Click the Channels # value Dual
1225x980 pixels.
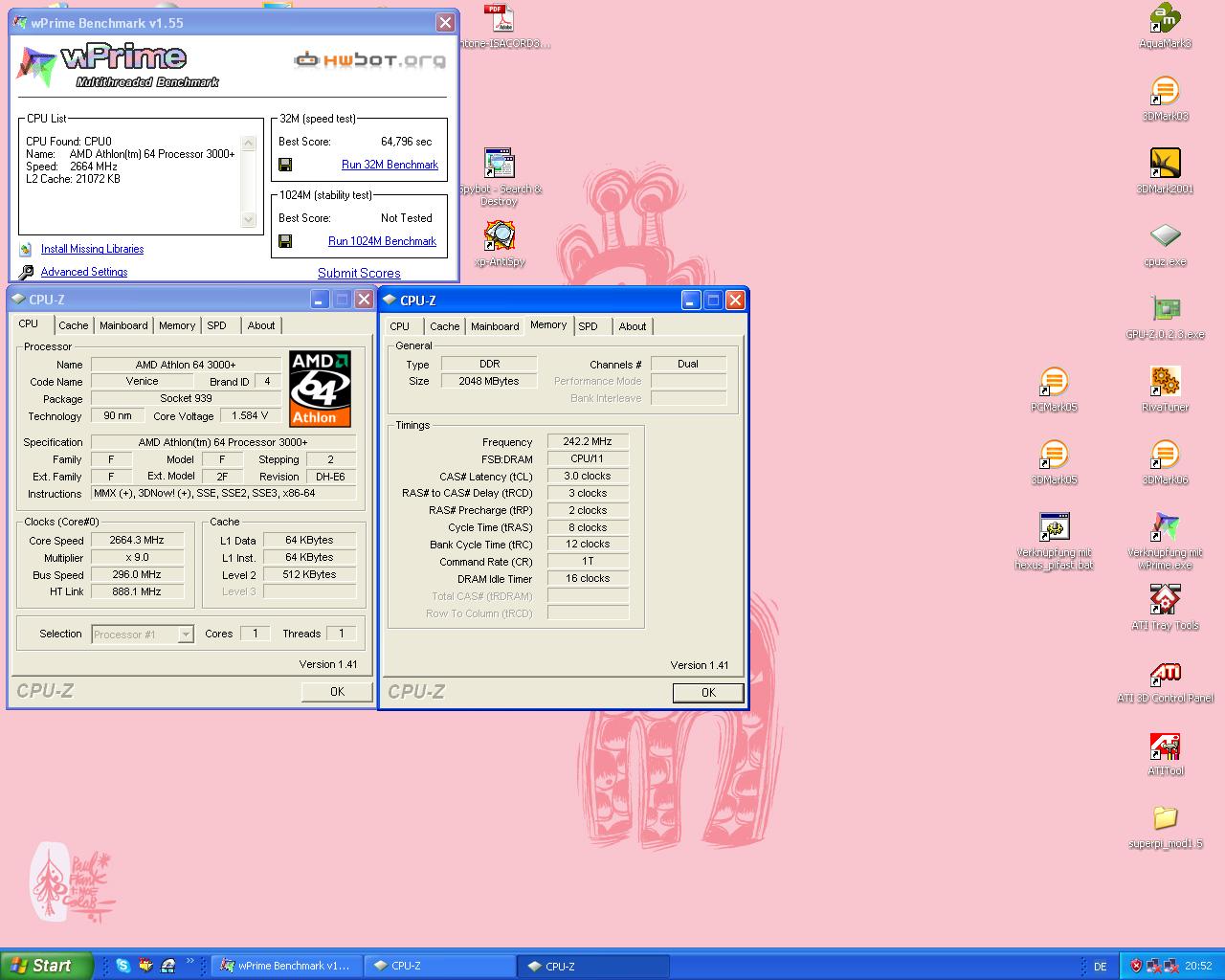688,364
